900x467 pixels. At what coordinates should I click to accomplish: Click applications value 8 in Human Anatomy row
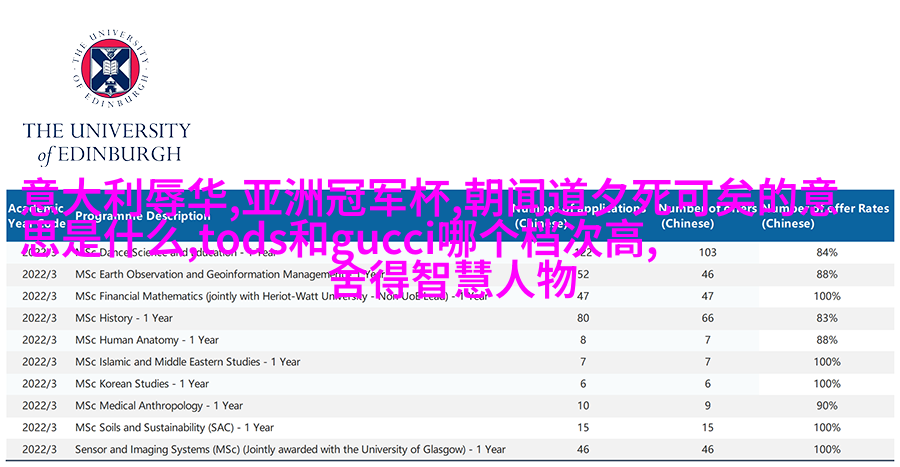[x=583, y=340]
